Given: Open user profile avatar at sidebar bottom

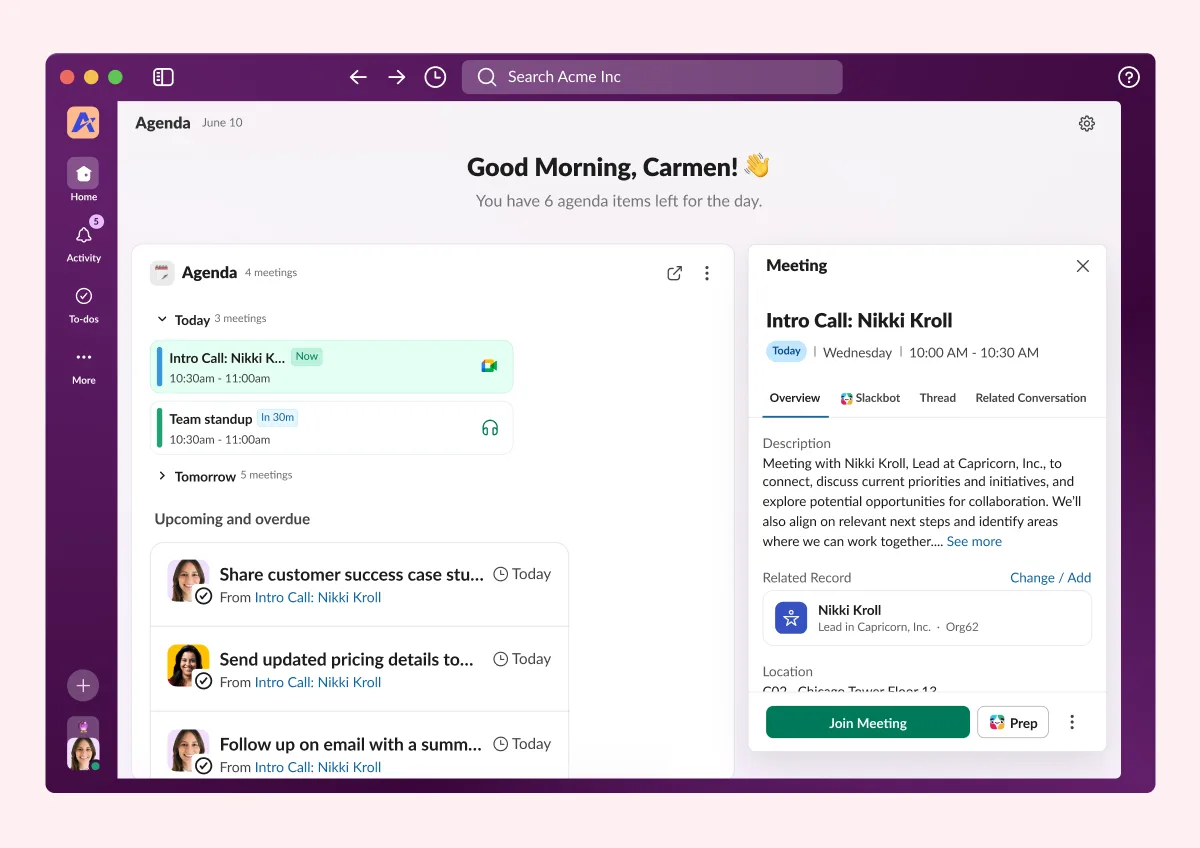Looking at the screenshot, I should (83, 753).
